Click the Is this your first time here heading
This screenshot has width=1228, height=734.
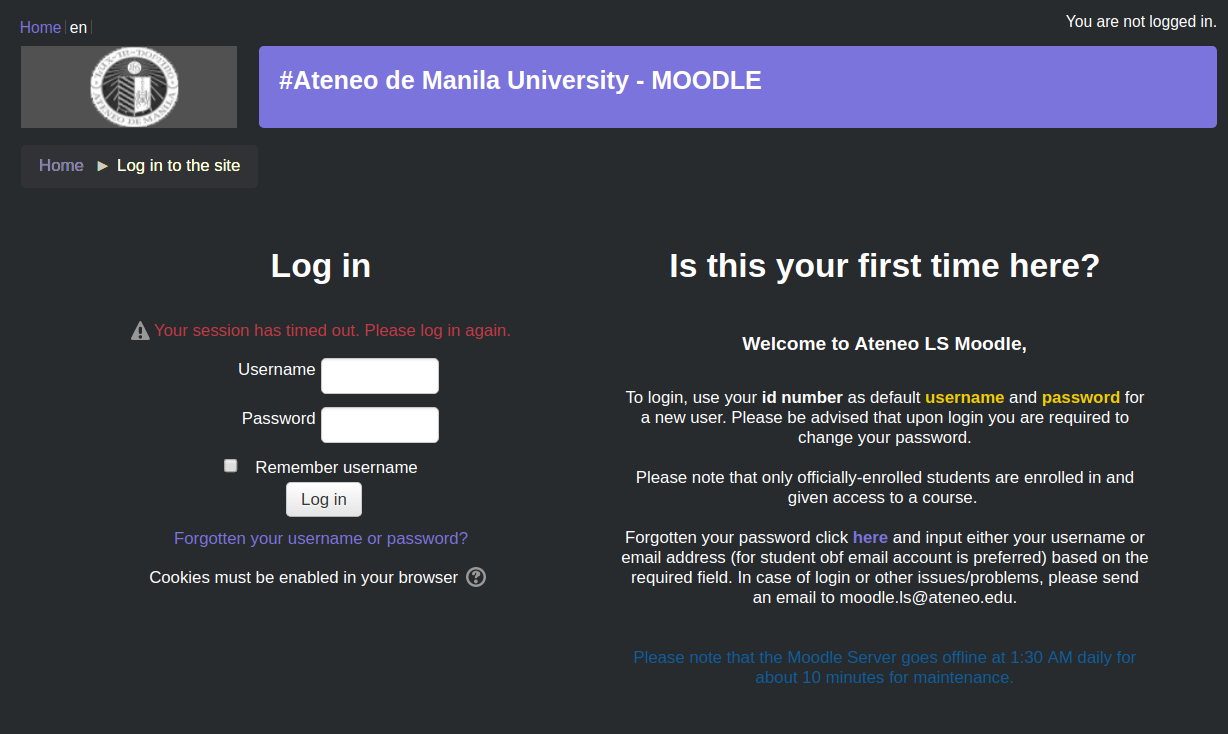(x=884, y=266)
